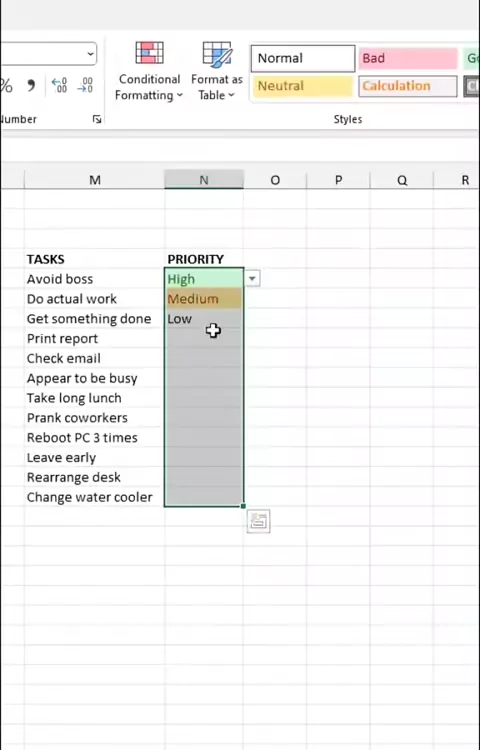Apply the Calculation cell style
This screenshot has width=480, height=750.
click(408, 86)
